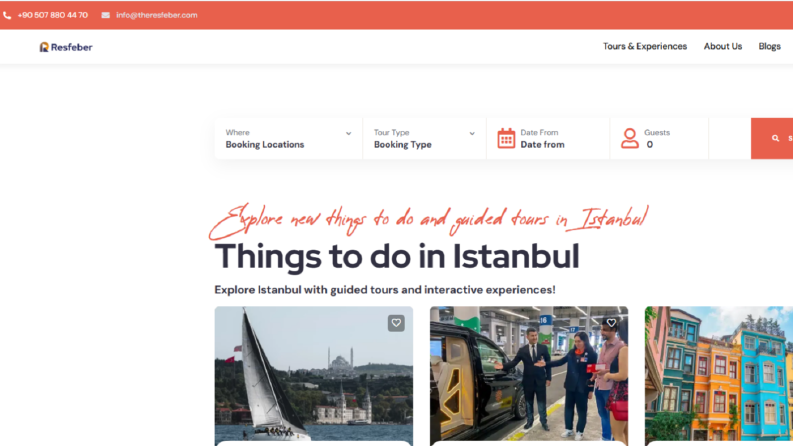Image resolution: width=793 pixels, height=446 pixels.
Task: Open Tours & Experiences menu
Action: point(645,47)
